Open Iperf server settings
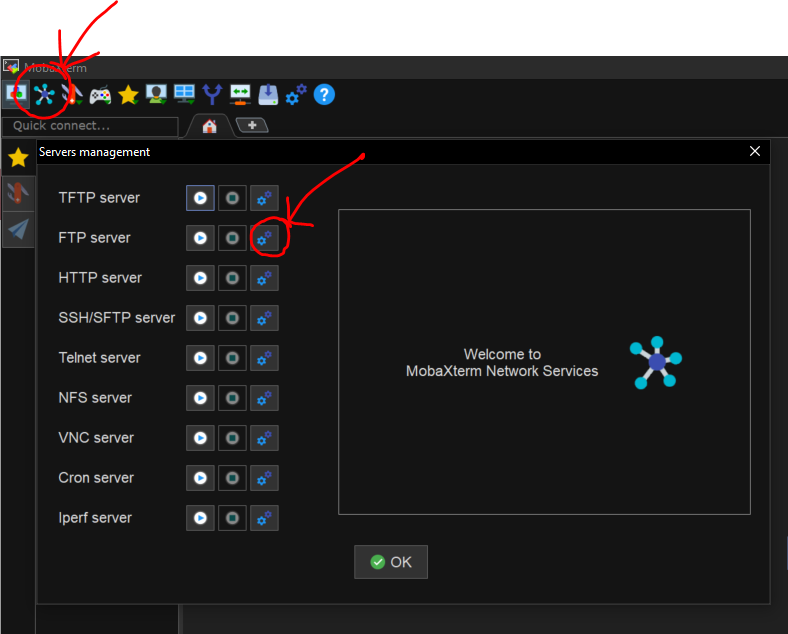The width and height of the screenshot is (788, 634). coord(264,518)
